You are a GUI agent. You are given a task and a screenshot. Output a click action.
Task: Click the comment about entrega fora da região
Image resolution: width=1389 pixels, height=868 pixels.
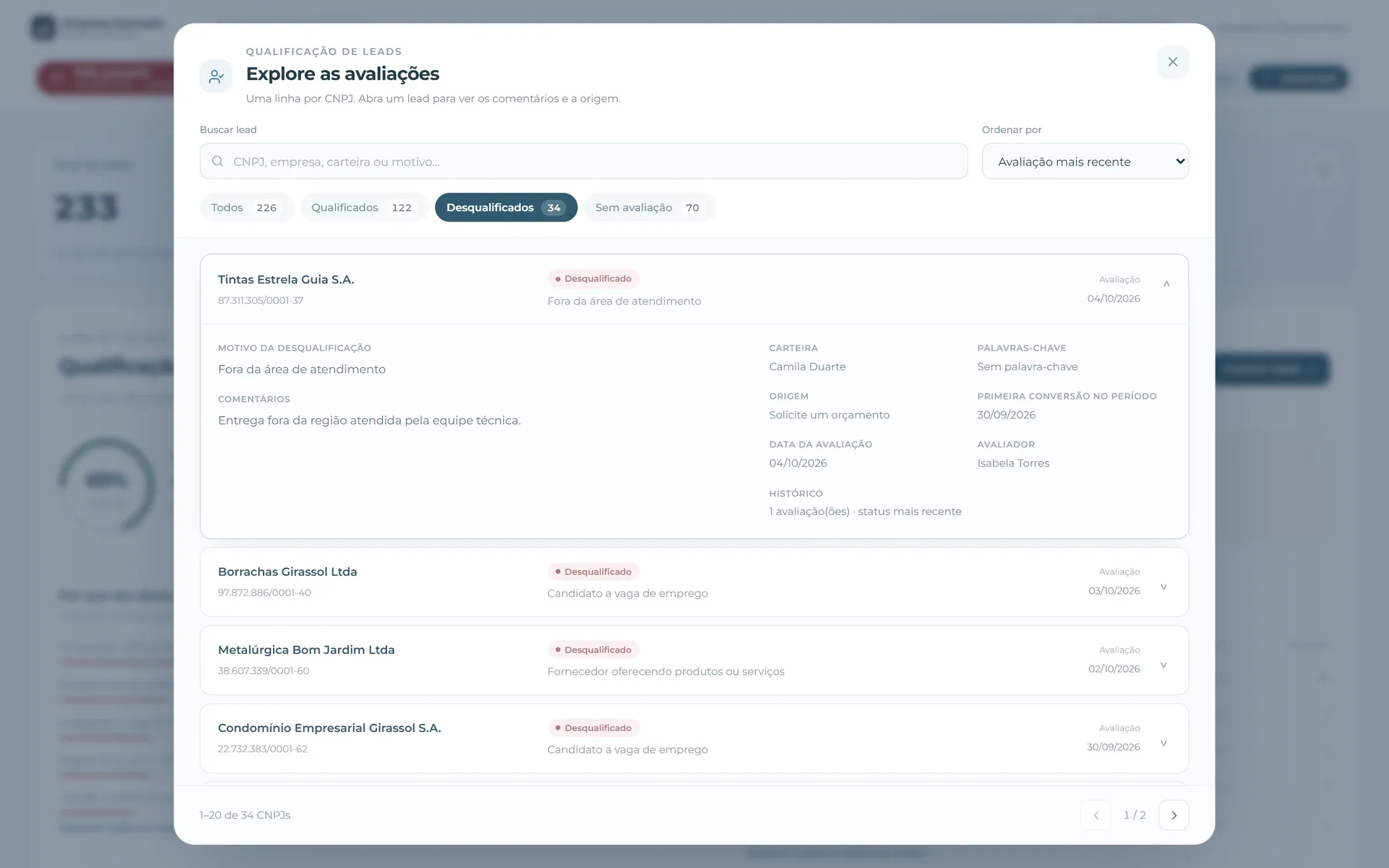point(369,420)
